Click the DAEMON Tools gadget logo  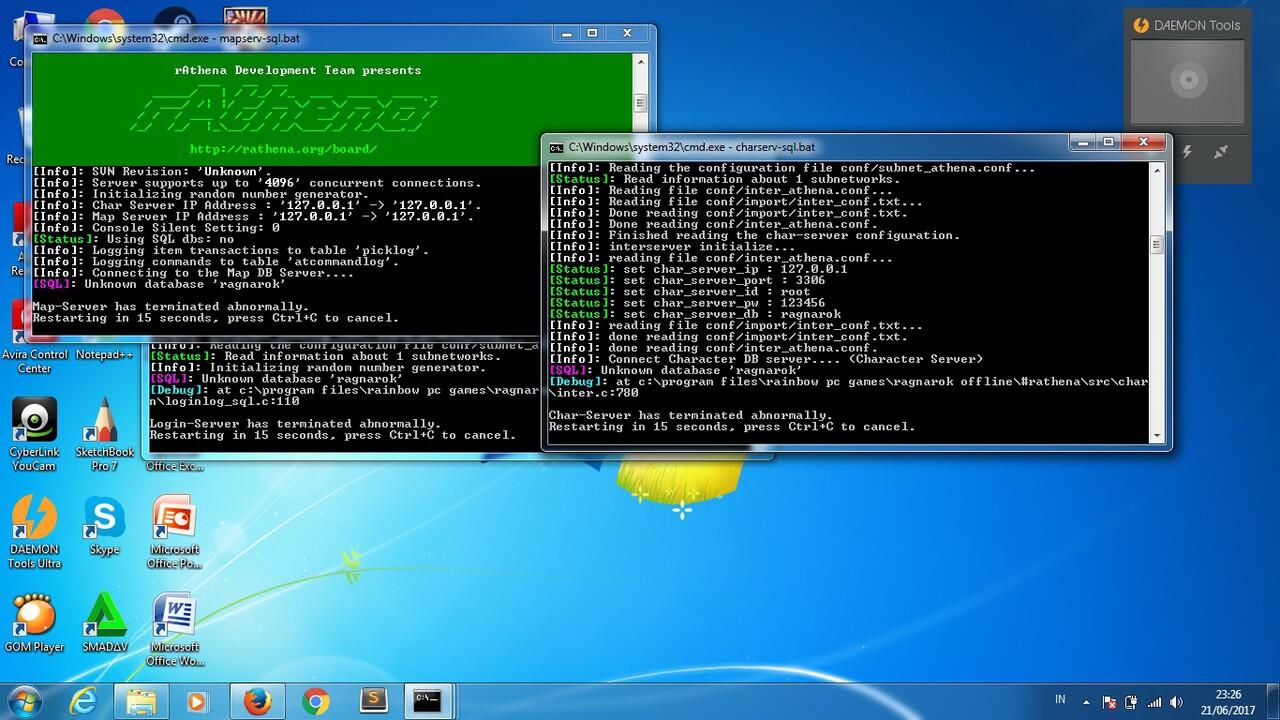(1141, 25)
